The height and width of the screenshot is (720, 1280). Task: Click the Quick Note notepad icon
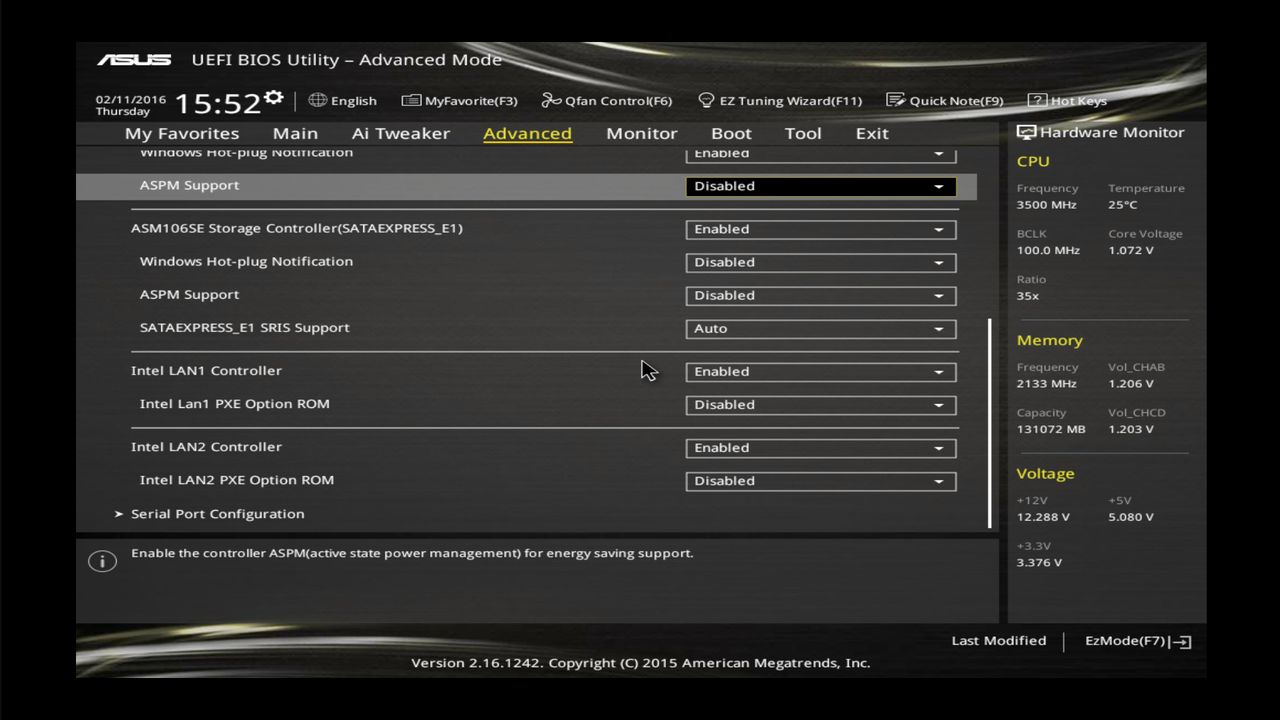[895, 100]
